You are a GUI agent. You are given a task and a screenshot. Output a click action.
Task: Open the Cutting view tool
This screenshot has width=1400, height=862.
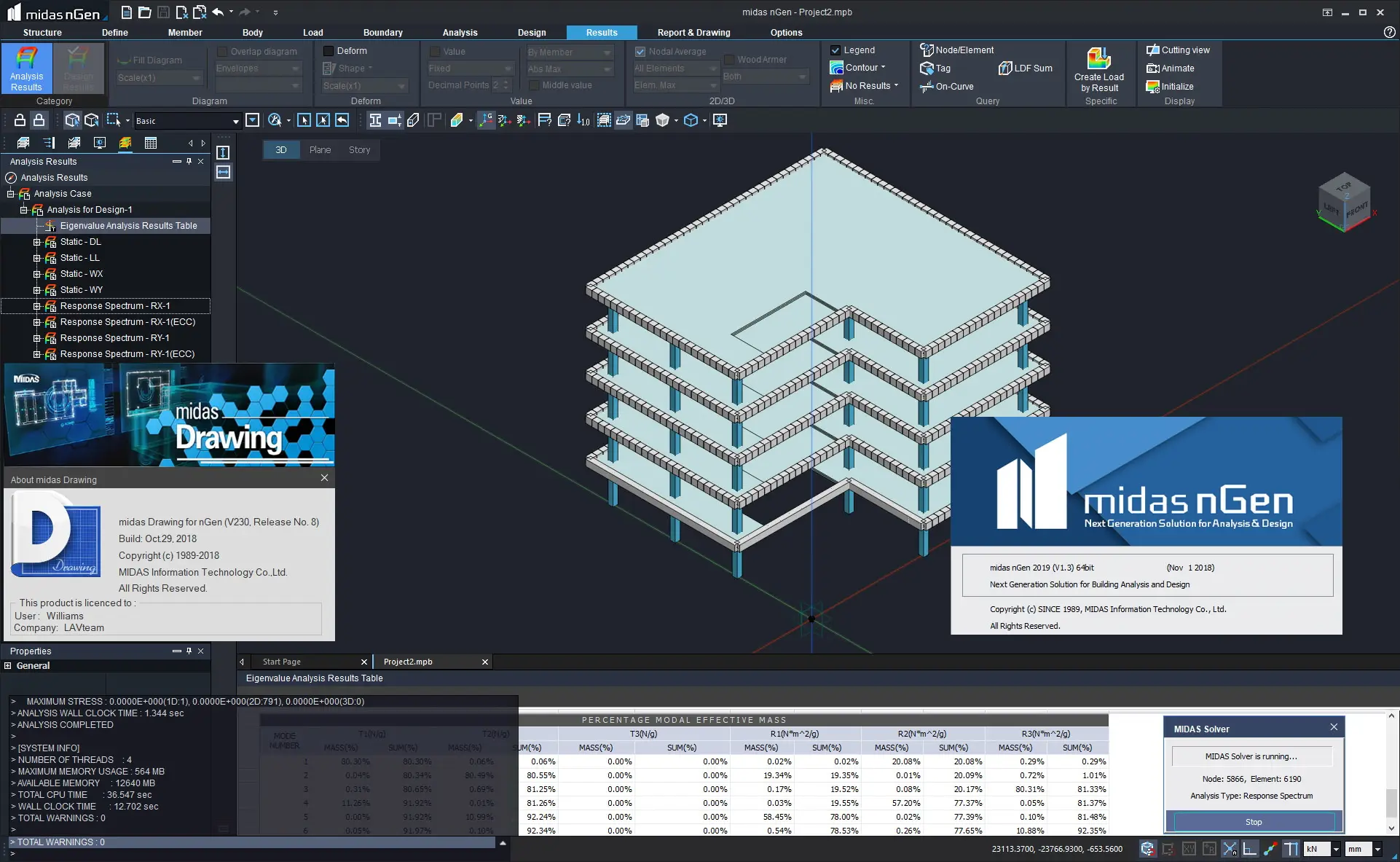pos(1178,50)
